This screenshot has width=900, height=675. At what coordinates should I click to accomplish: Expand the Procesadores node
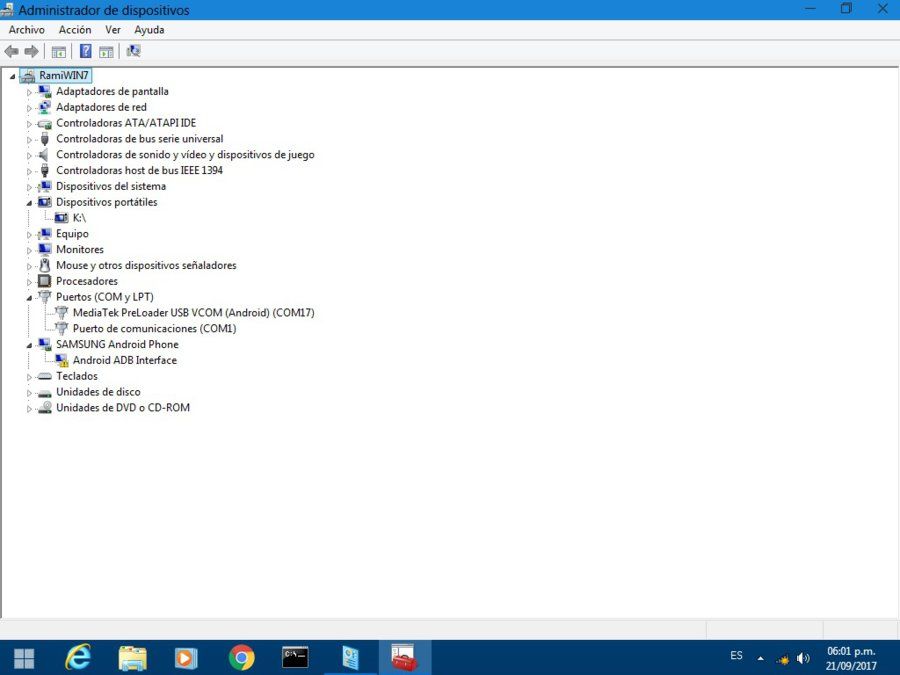coord(29,282)
